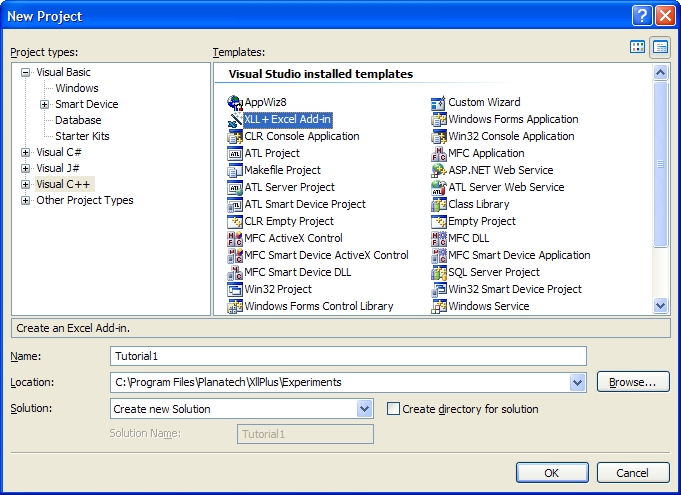Click the Browse button
Viewport: 681px width, 495px height.
(x=632, y=382)
